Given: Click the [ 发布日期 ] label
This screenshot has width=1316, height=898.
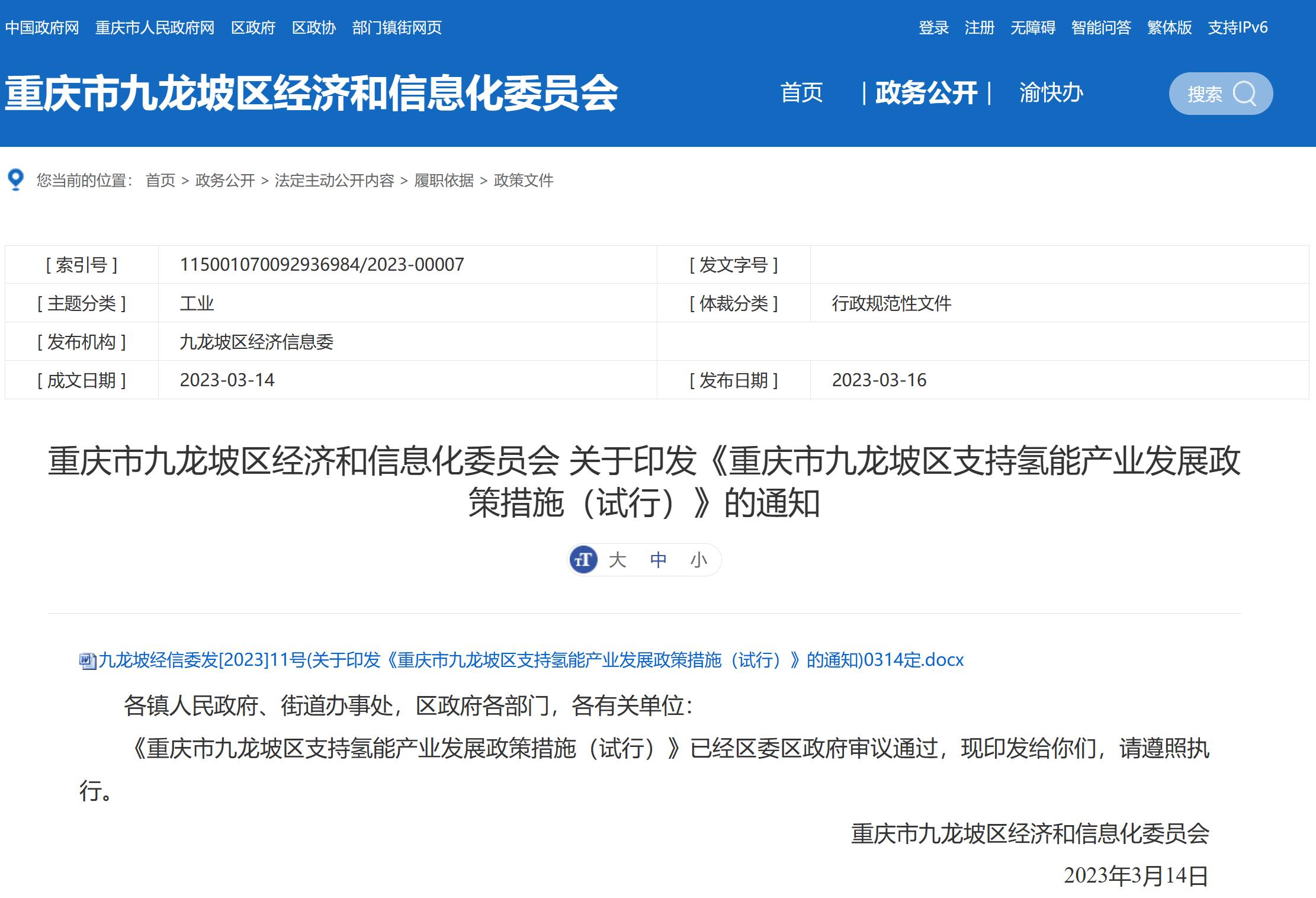Looking at the screenshot, I should 734,380.
